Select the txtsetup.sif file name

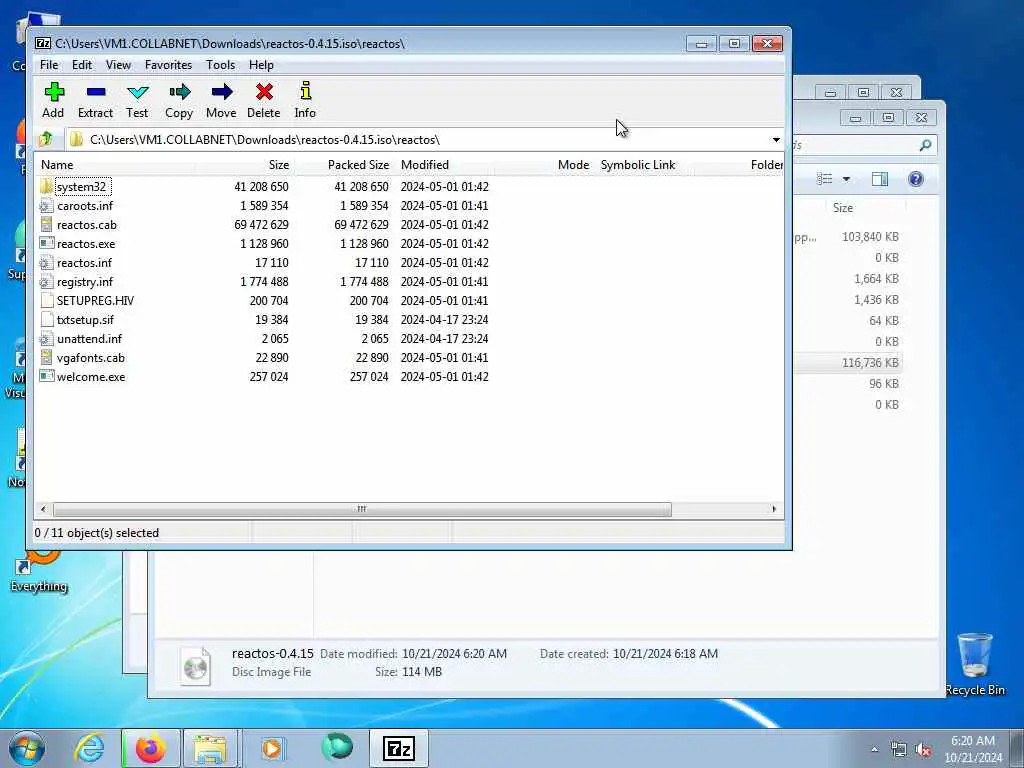point(85,319)
